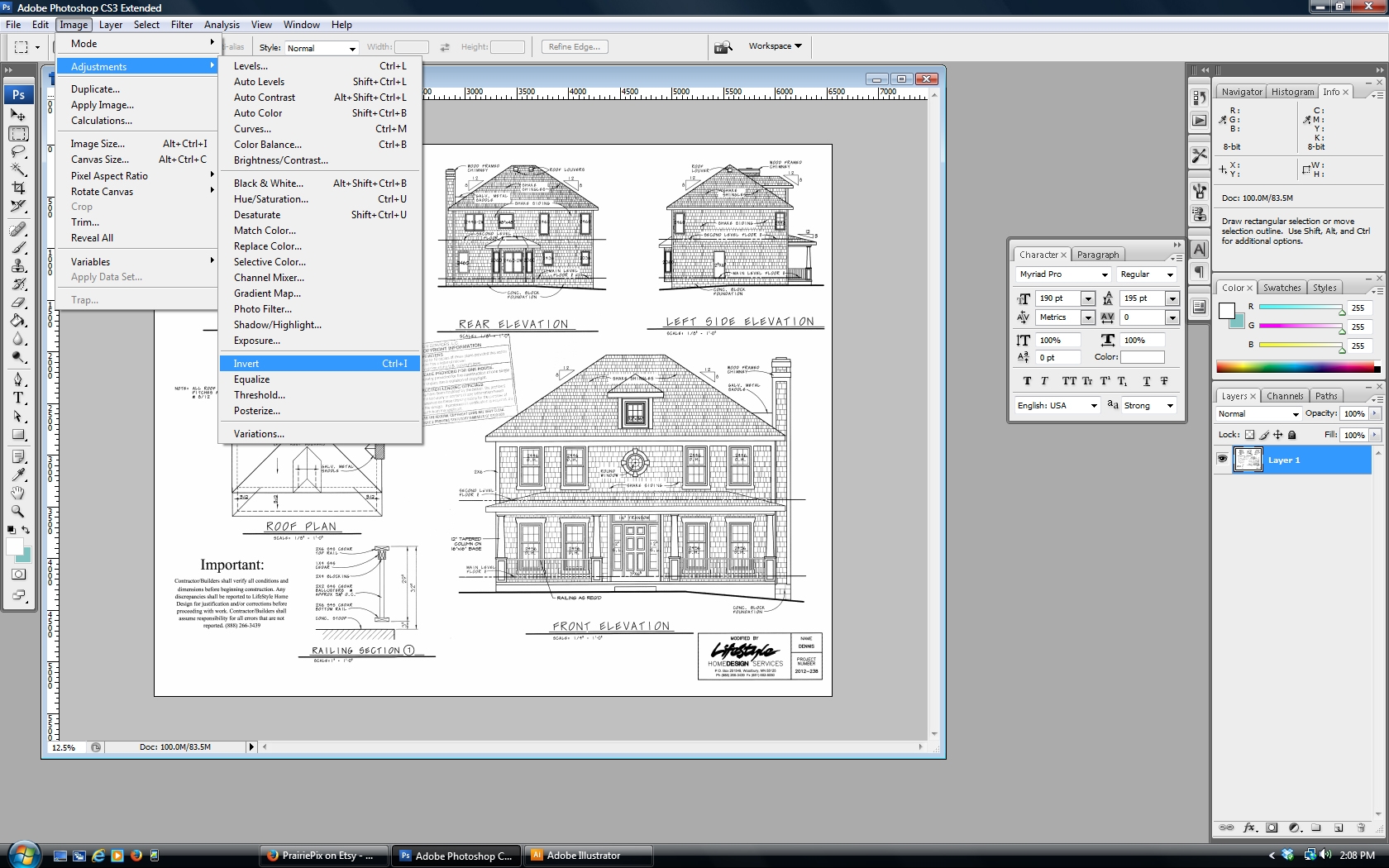
Task: Open the Metrics kerning dropdown
Action: pyautogui.click(x=1088, y=317)
